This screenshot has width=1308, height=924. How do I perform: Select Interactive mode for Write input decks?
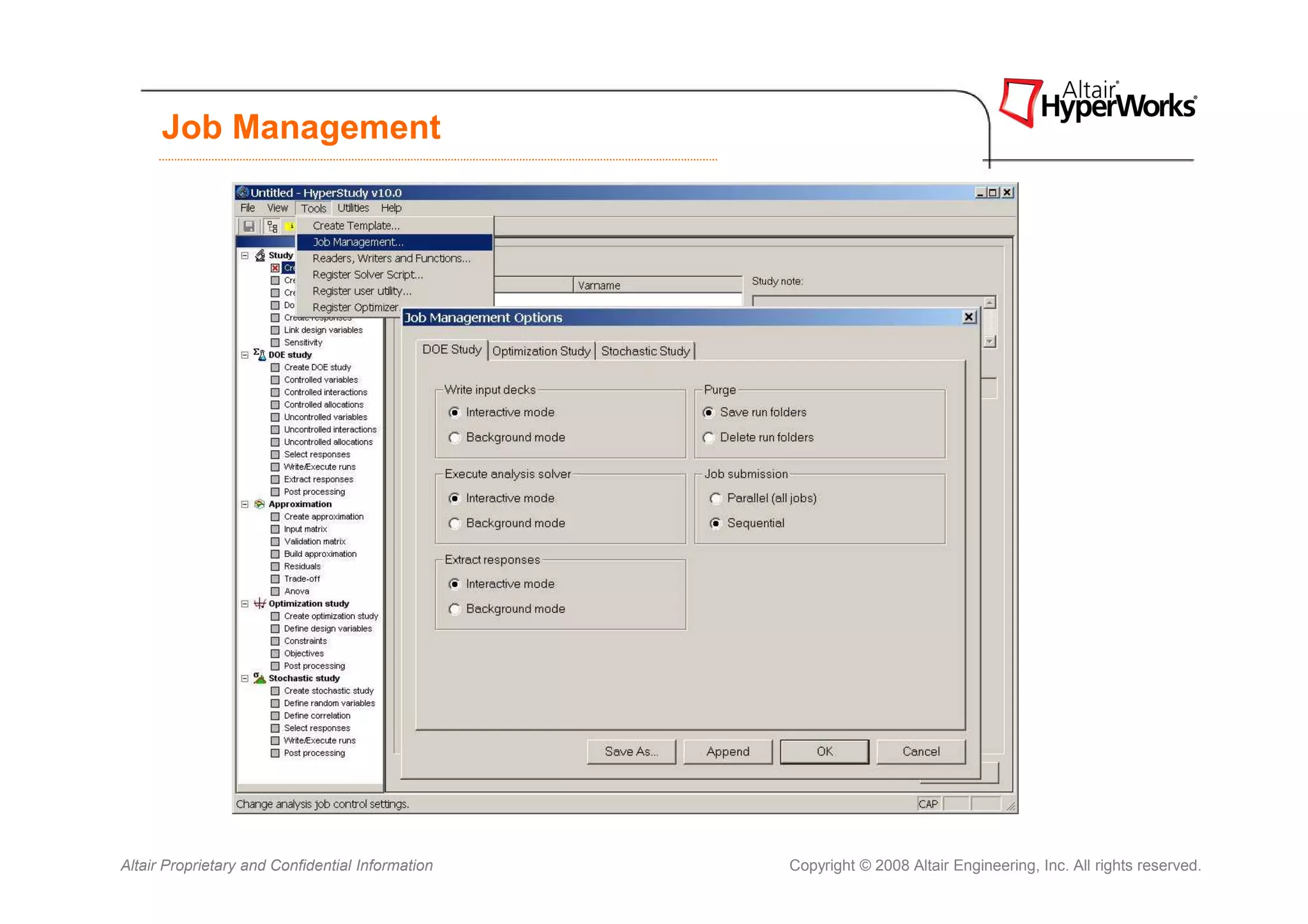click(455, 413)
